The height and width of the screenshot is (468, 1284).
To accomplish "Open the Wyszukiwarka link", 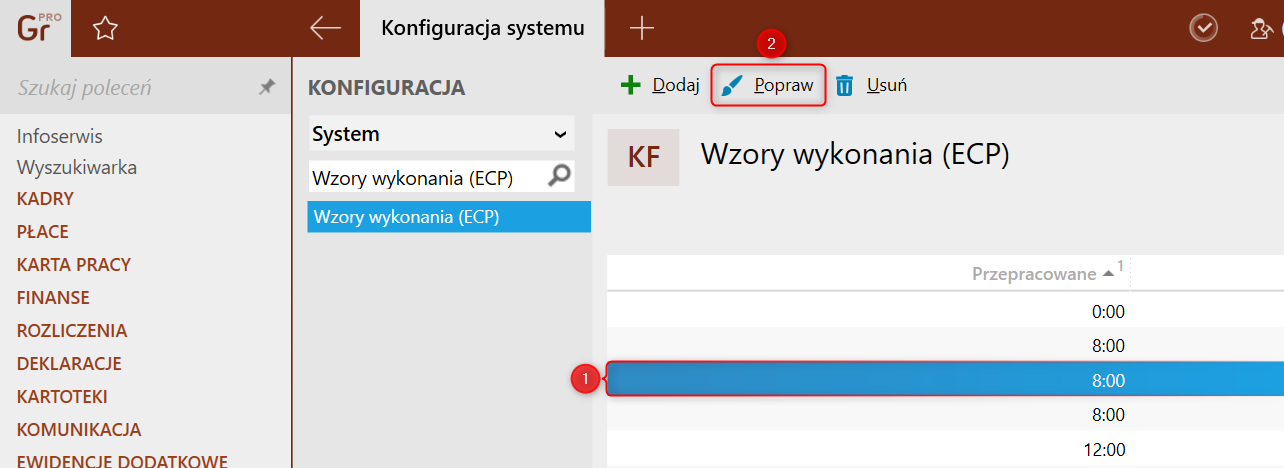I will click(77, 167).
